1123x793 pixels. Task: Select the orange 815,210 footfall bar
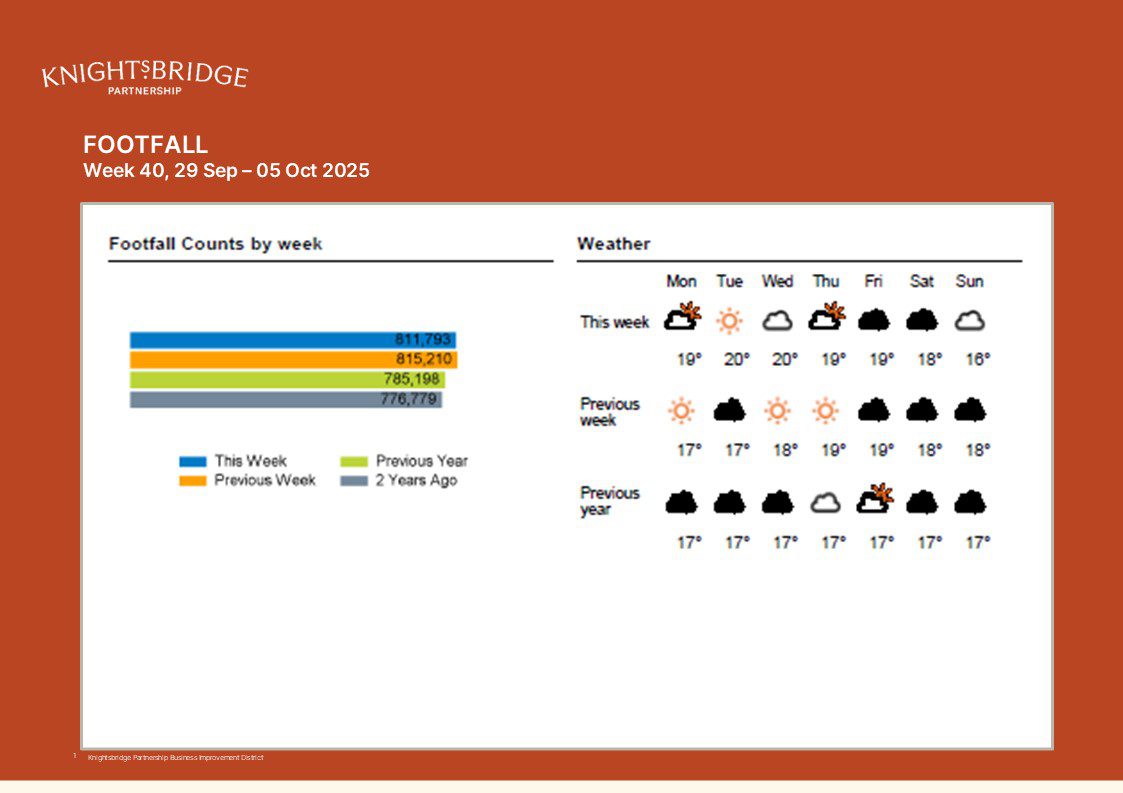coord(293,360)
